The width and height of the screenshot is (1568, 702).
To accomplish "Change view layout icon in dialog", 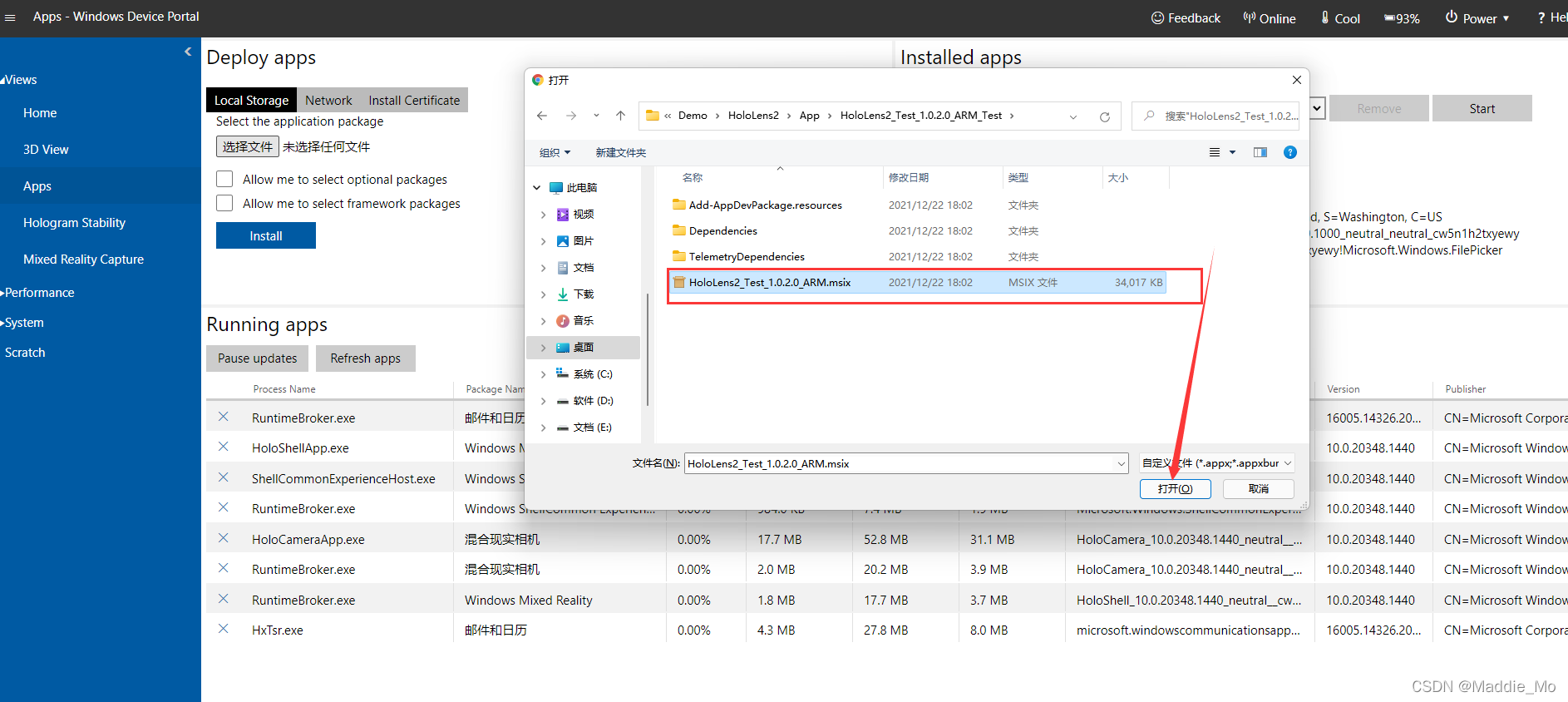I will tap(1215, 152).
